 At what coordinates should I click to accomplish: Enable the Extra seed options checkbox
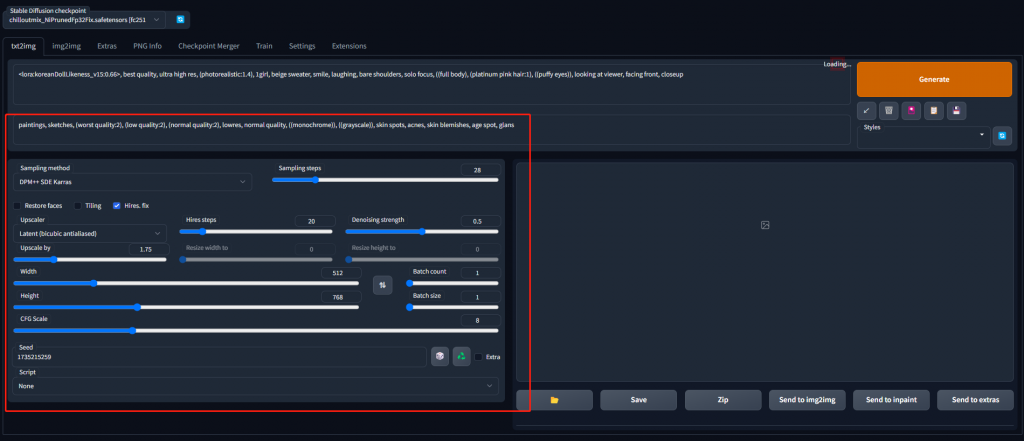479,357
